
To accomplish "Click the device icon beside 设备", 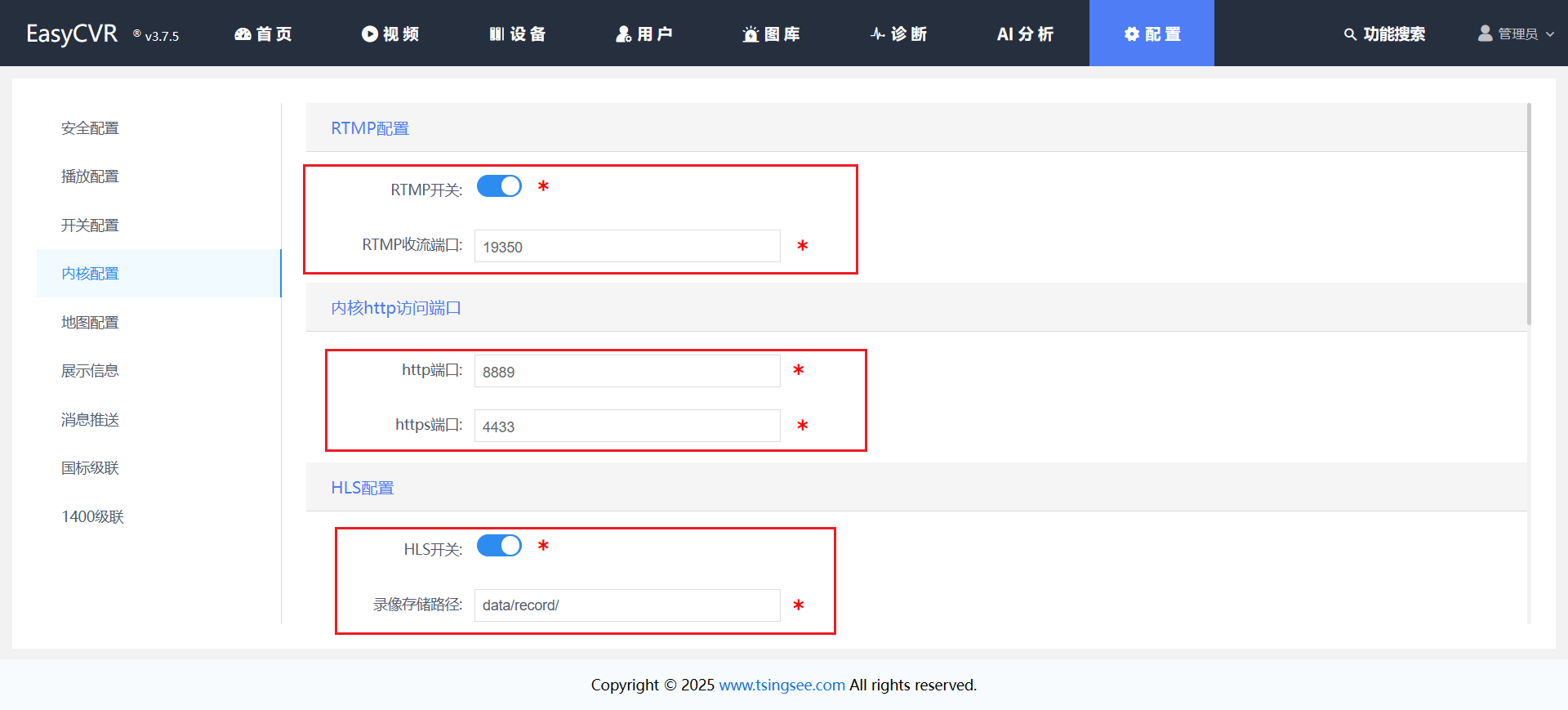I will pyautogui.click(x=497, y=33).
